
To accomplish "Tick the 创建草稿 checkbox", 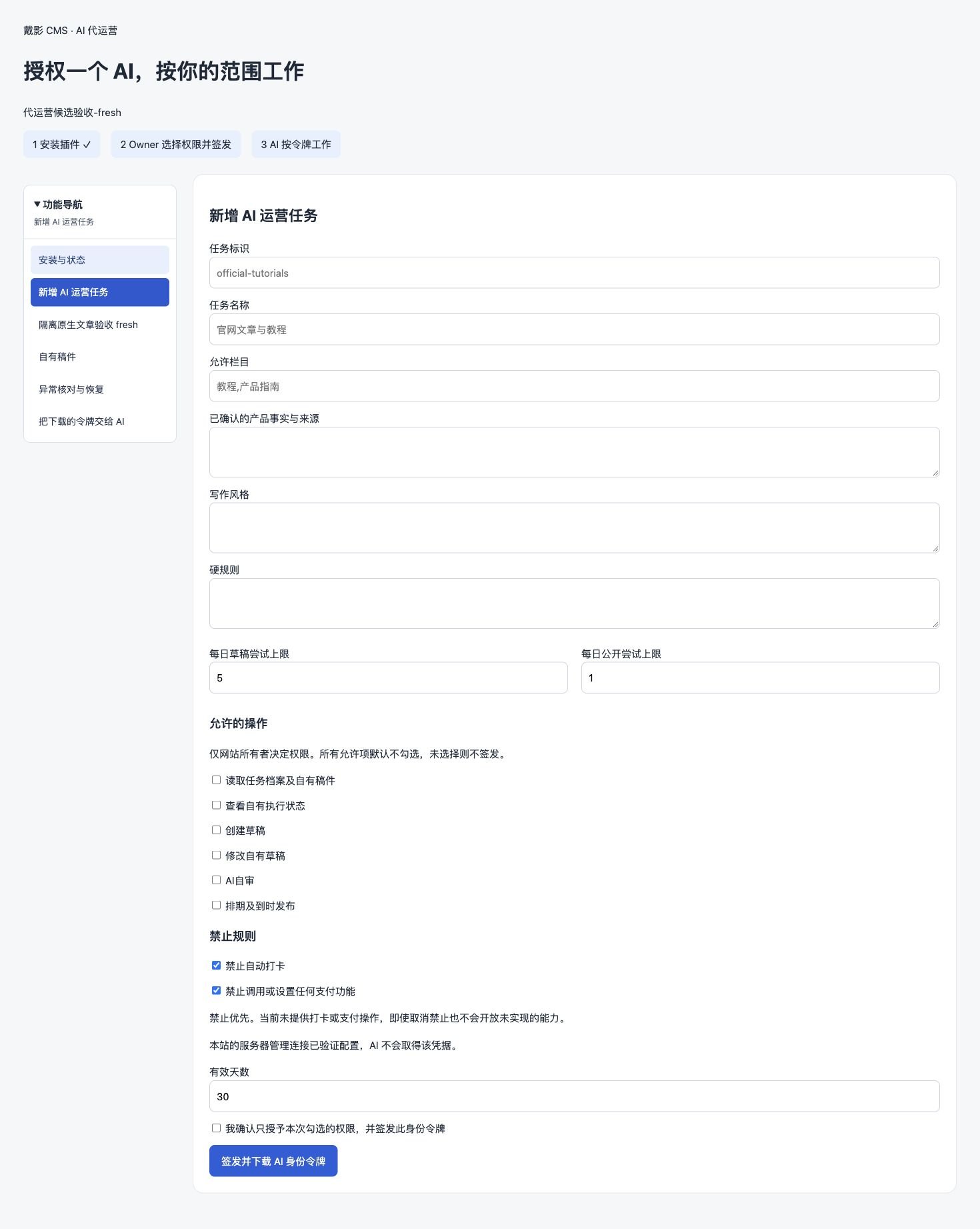I will coord(216,830).
